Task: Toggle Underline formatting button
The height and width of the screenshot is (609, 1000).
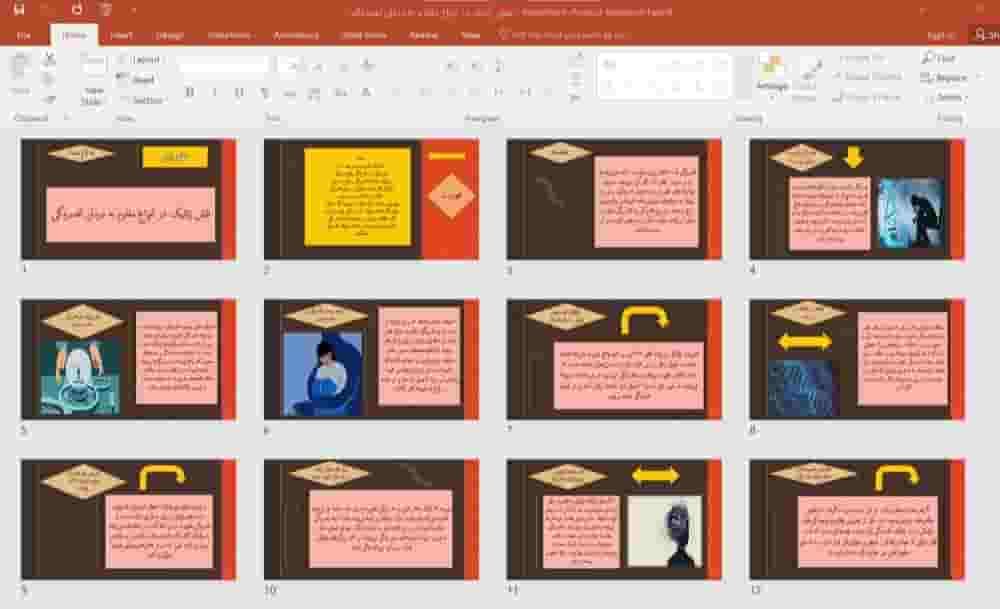Action: click(239, 92)
